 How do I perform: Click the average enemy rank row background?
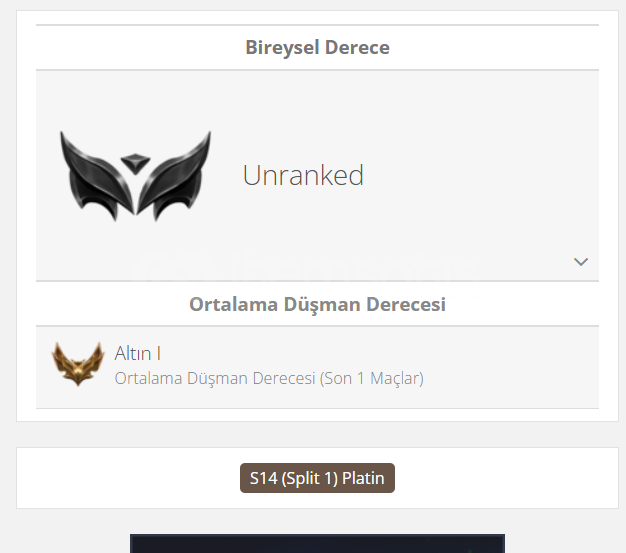499,367
